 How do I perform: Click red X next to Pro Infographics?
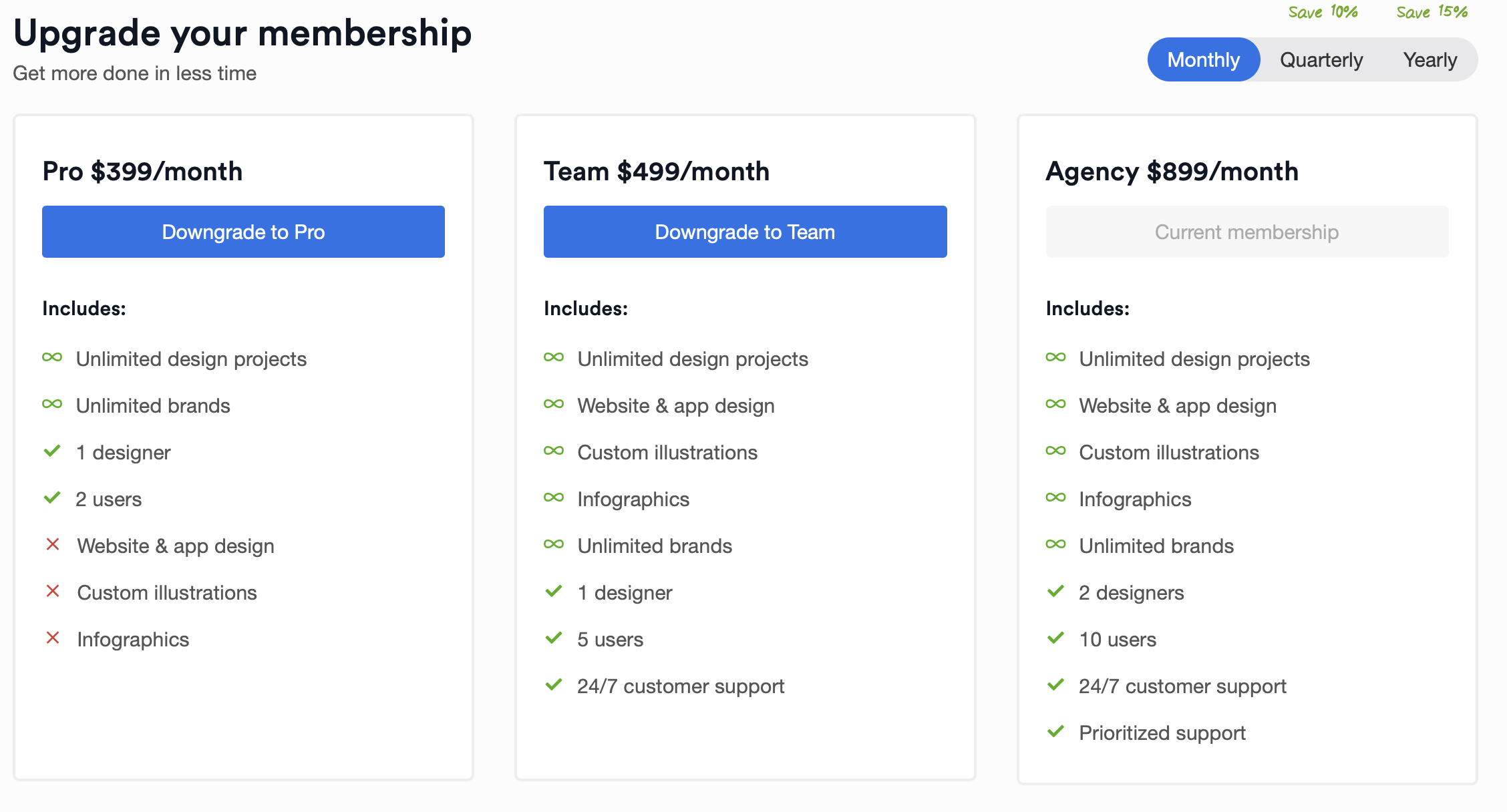53,638
